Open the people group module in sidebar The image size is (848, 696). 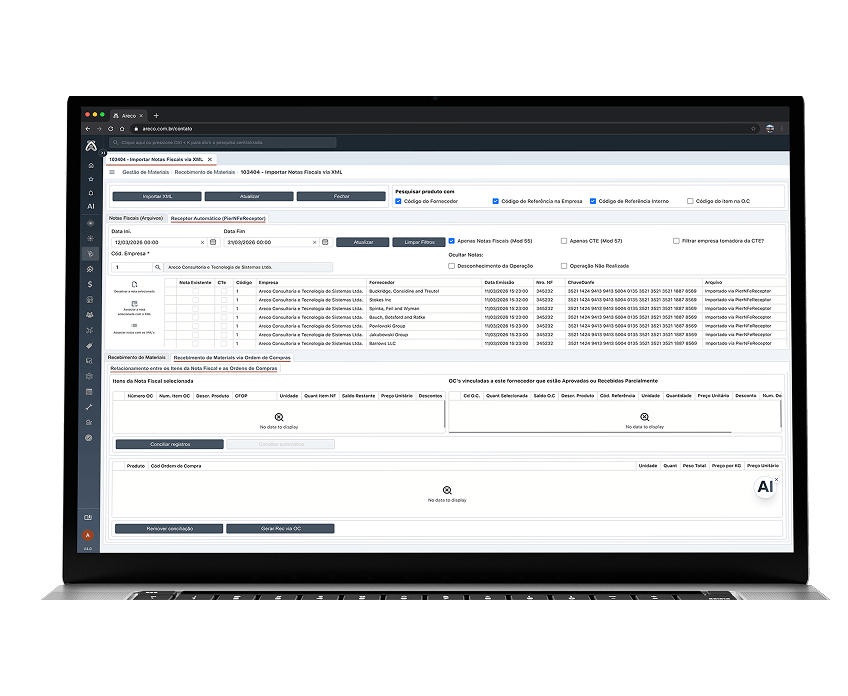coord(90,315)
